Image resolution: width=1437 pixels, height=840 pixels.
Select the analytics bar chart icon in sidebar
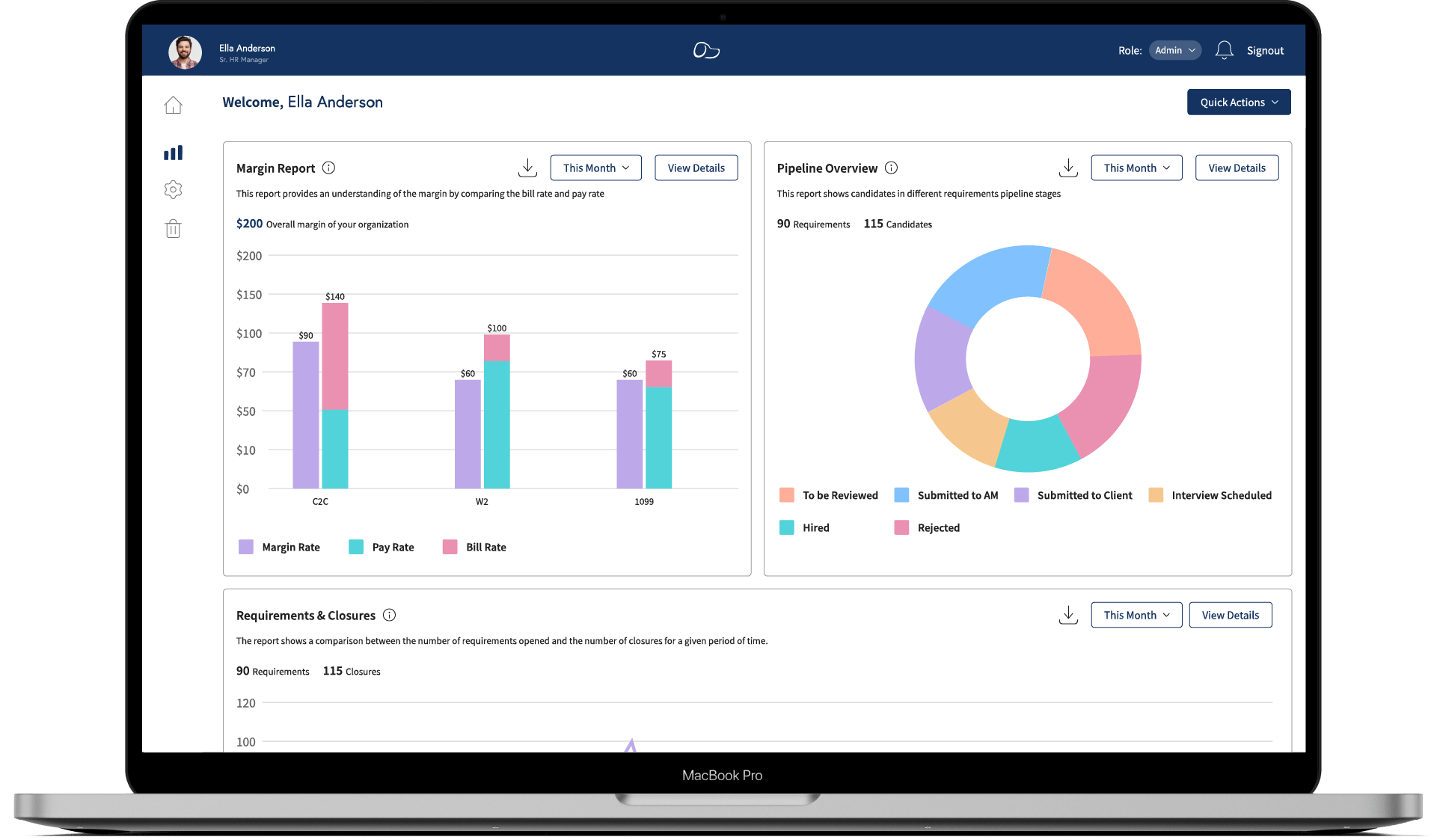coord(173,152)
